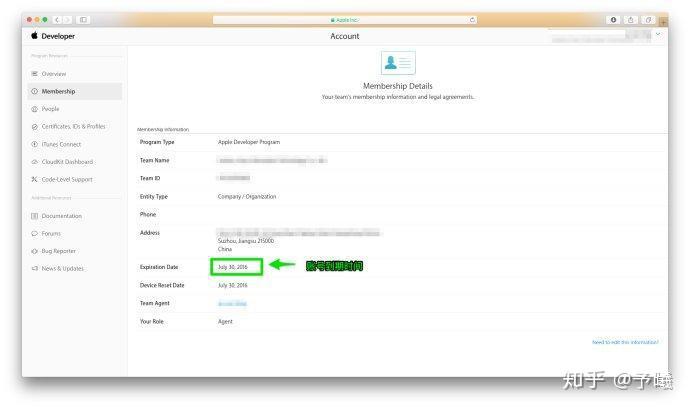This screenshot has width=690, height=408.
Task: Select the People icon in sidebar
Action: 35,109
